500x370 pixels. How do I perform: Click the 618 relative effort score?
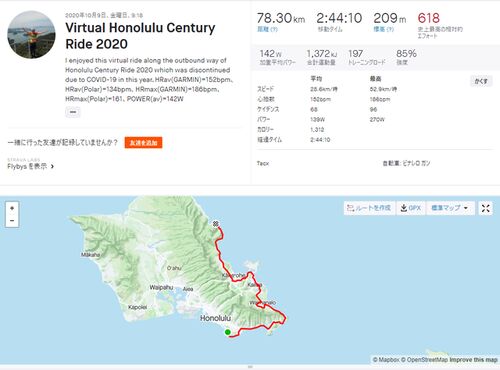429,18
